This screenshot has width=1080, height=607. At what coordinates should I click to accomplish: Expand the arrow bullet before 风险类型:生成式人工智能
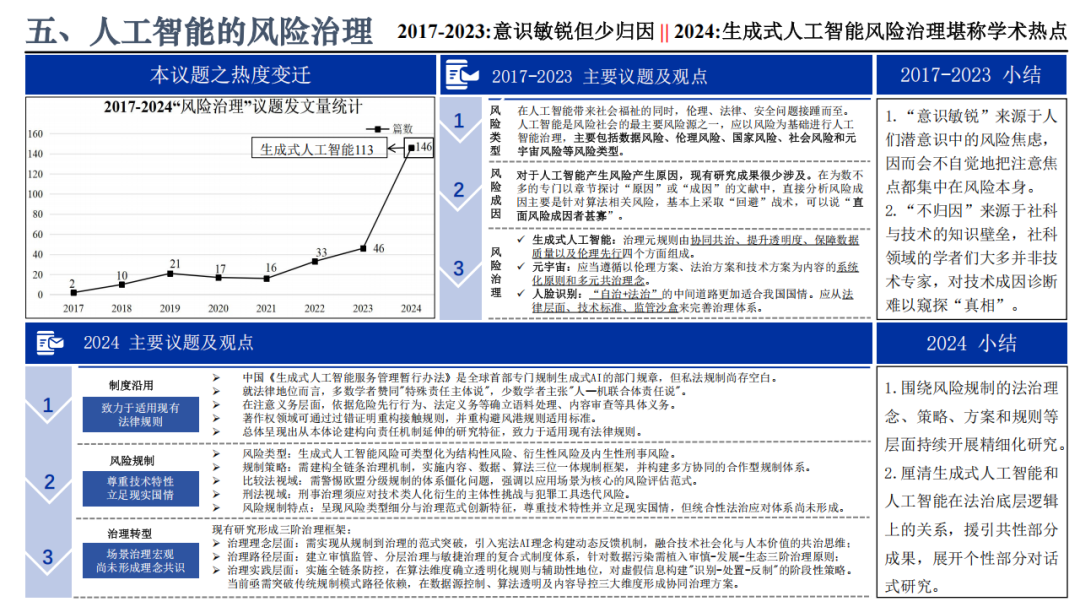point(217,453)
